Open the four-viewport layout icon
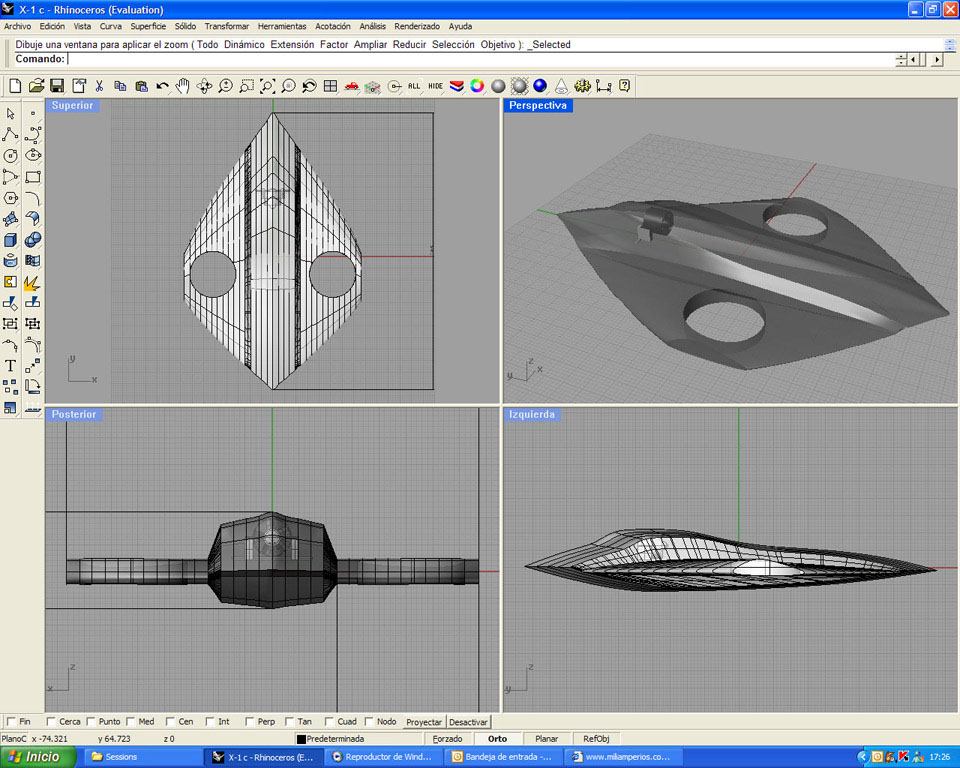This screenshot has width=960, height=768. 330,86
